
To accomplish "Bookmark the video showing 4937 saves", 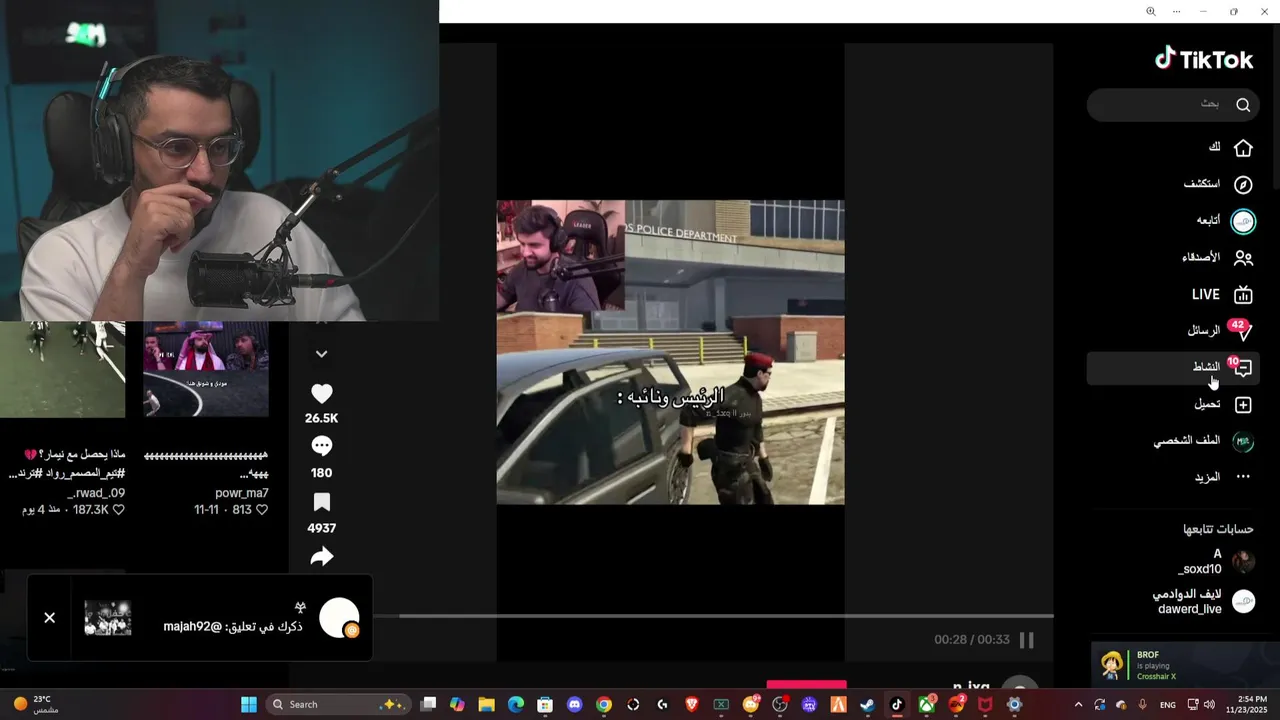I will coord(322,502).
